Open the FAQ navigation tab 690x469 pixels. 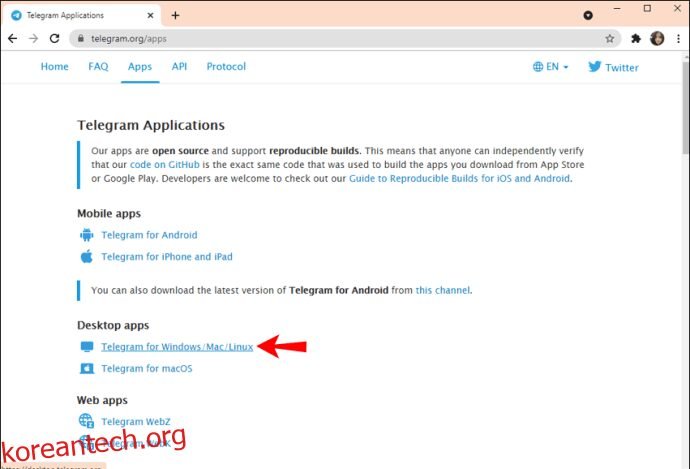(x=98, y=67)
